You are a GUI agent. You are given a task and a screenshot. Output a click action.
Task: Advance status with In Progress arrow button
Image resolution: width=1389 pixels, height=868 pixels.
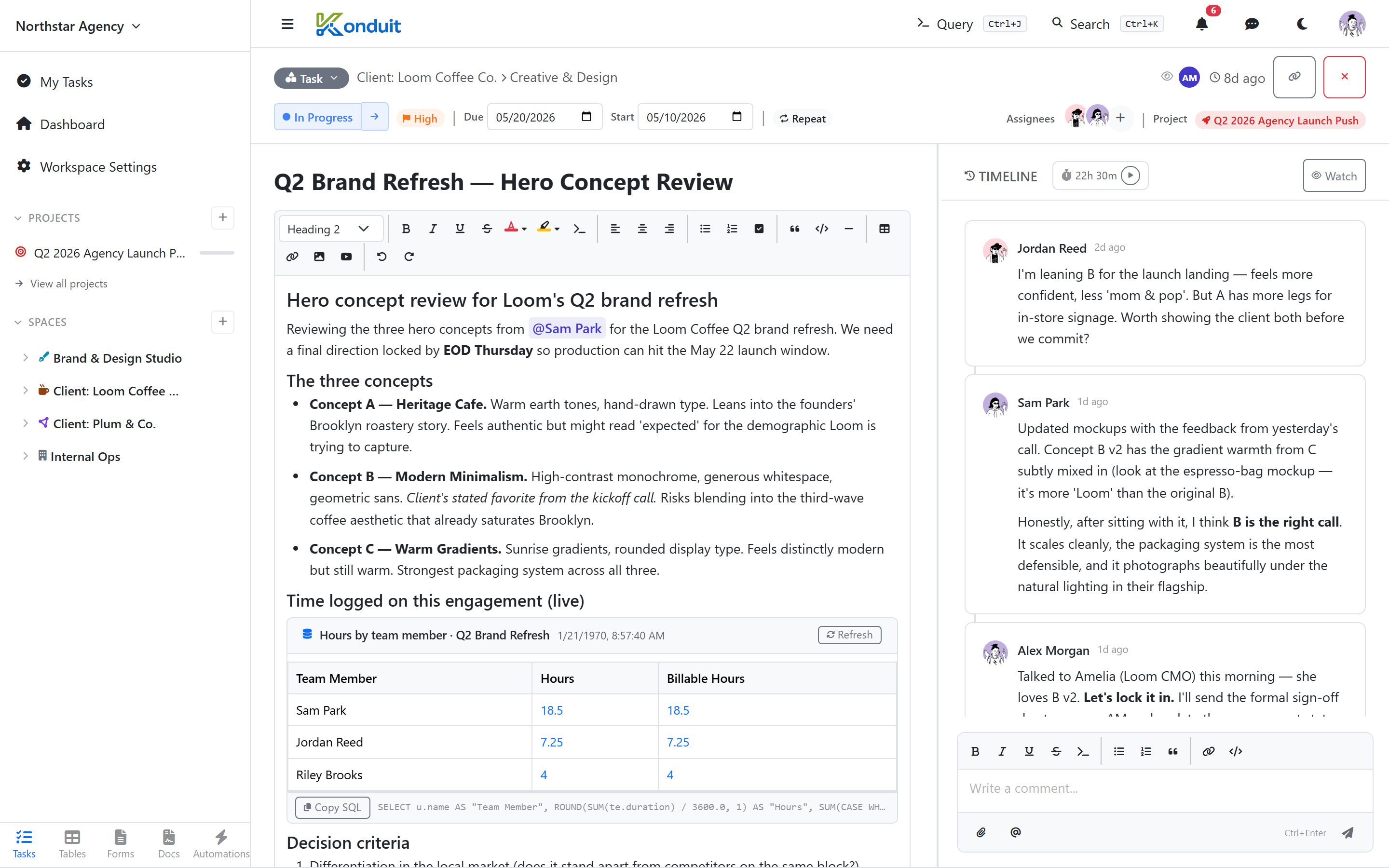374,117
